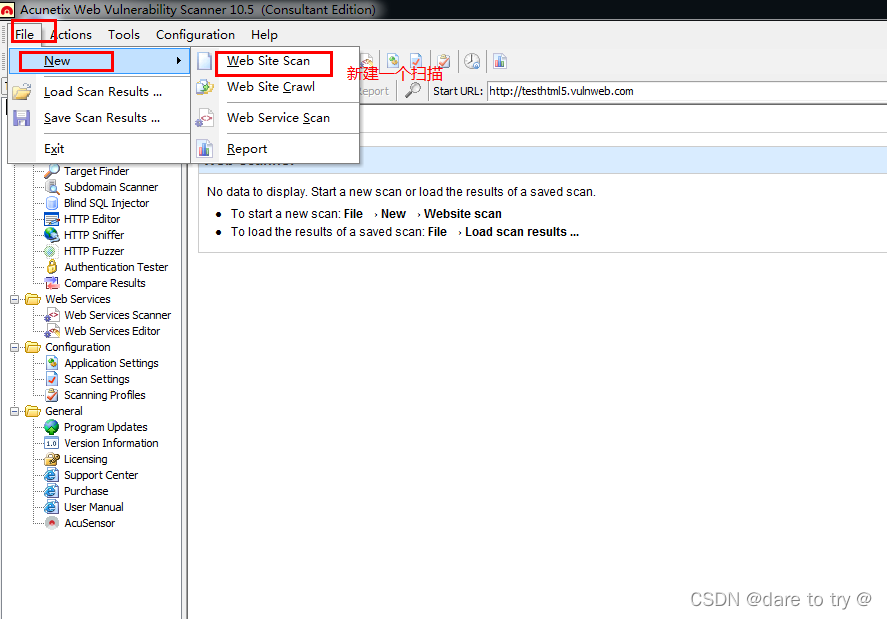Click the Program Updates globe icon
Screen dimensions: 887x619
click(x=51, y=427)
